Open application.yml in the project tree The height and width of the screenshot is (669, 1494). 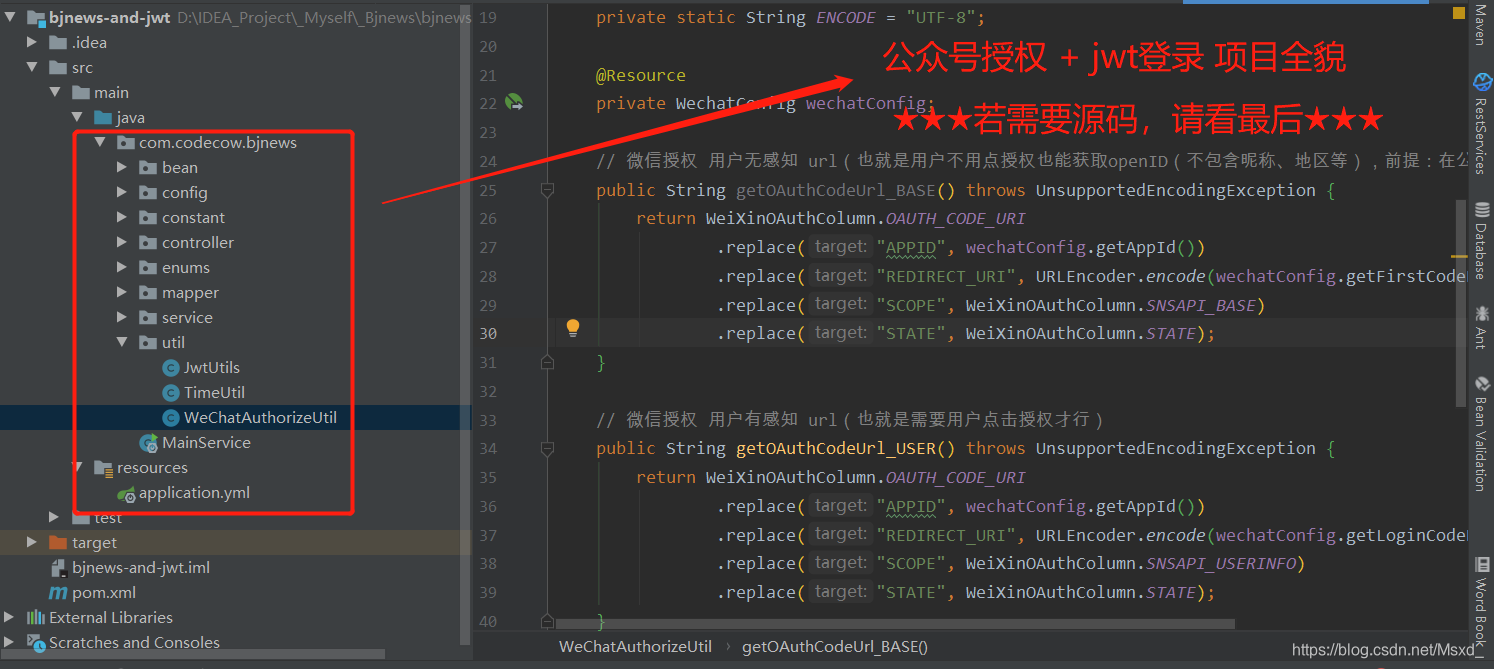click(194, 493)
